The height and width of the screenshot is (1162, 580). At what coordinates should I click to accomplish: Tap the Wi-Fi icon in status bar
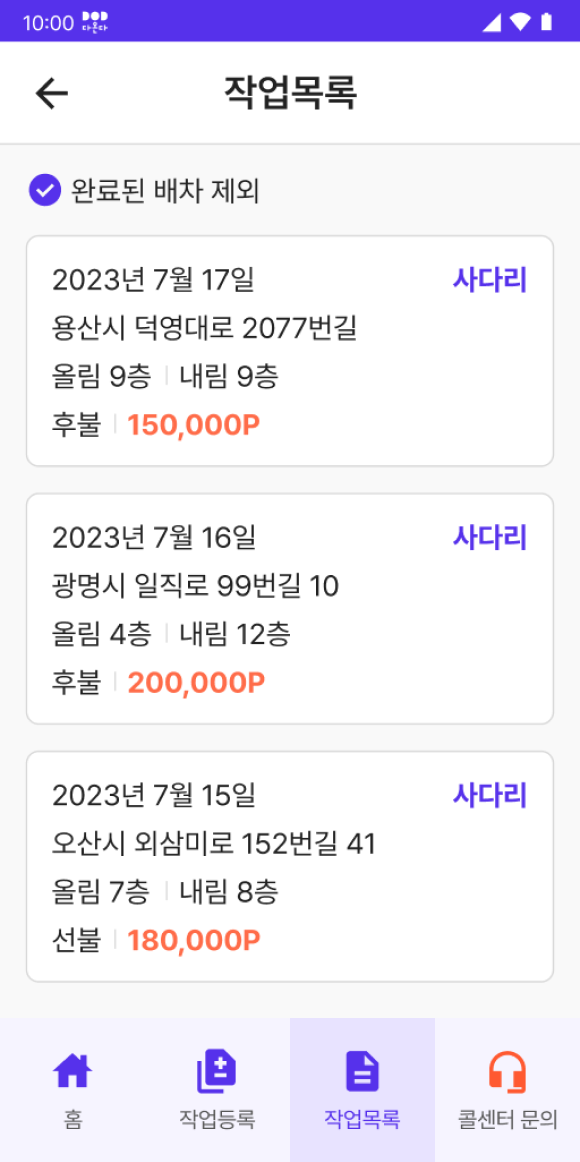click(x=520, y=22)
